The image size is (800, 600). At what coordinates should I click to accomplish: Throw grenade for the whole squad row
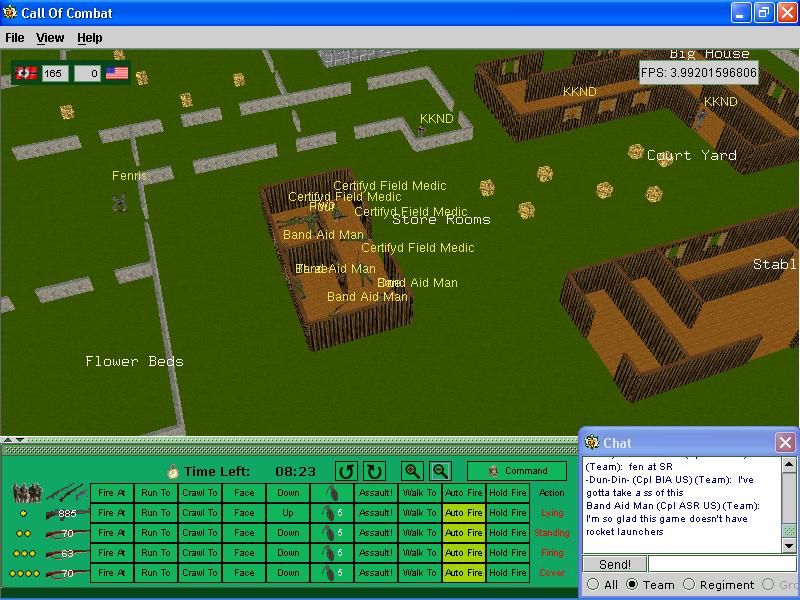click(x=332, y=493)
